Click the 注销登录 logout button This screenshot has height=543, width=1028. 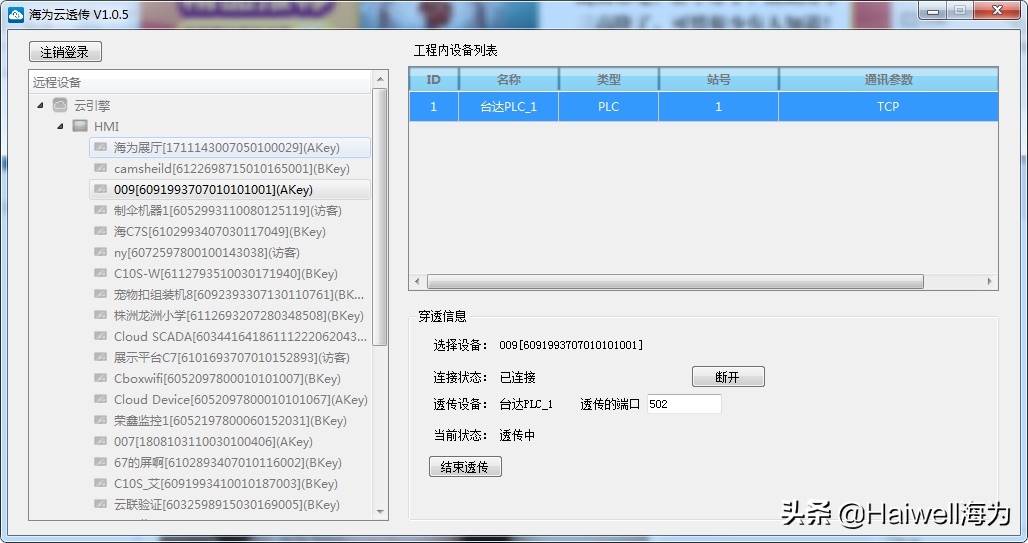click(x=65, y=52)
